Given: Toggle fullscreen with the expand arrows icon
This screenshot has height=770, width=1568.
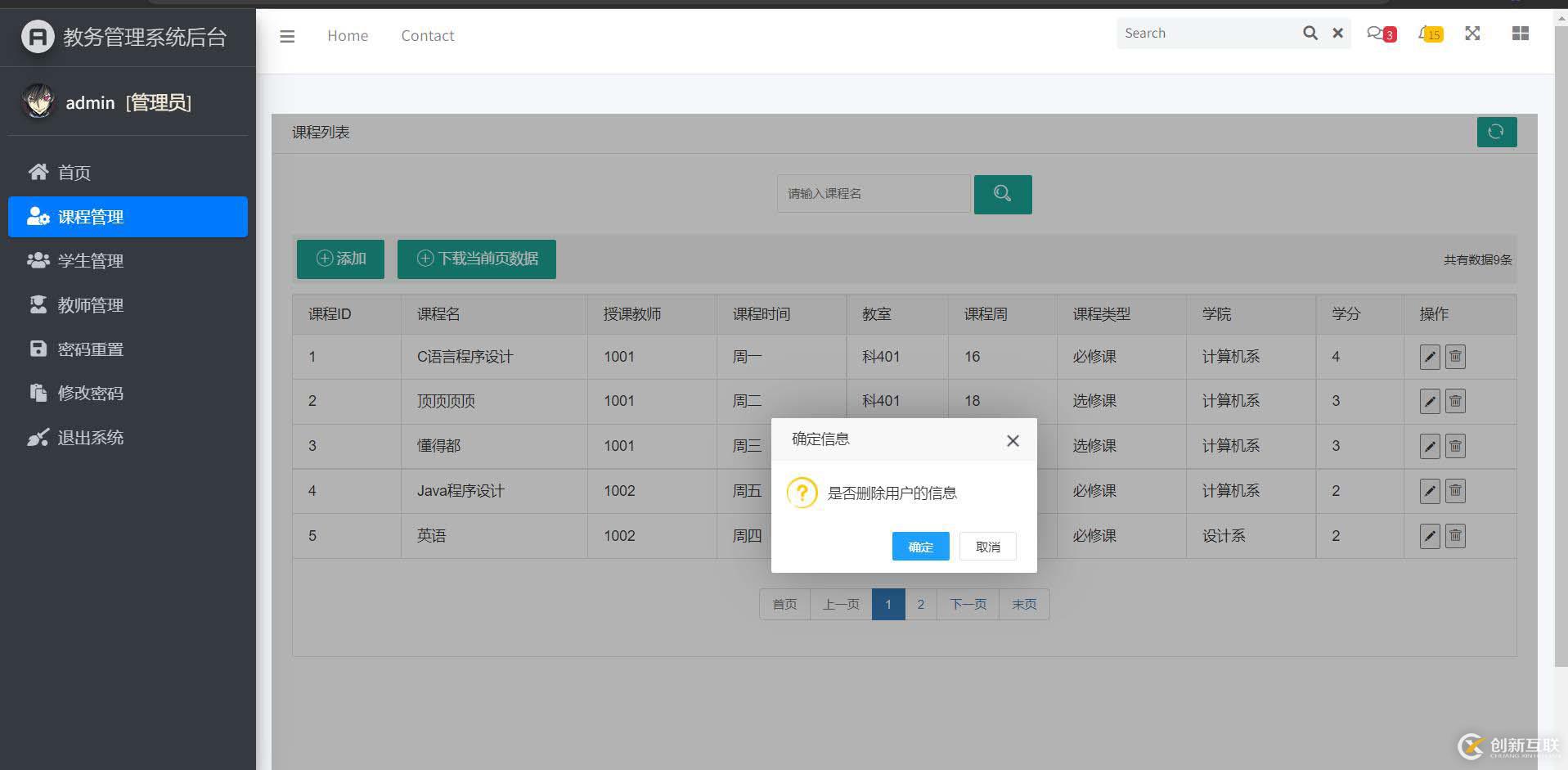Looking at the screenshot, I should coord(1472,34).
